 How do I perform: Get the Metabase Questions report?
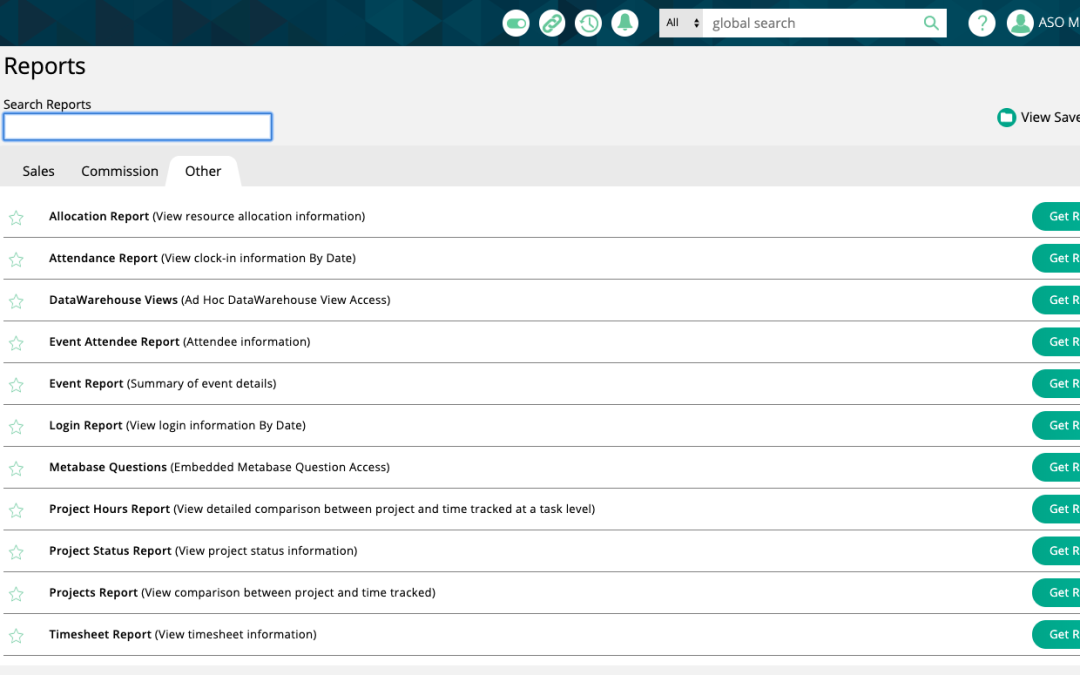tap(1056, 467)
